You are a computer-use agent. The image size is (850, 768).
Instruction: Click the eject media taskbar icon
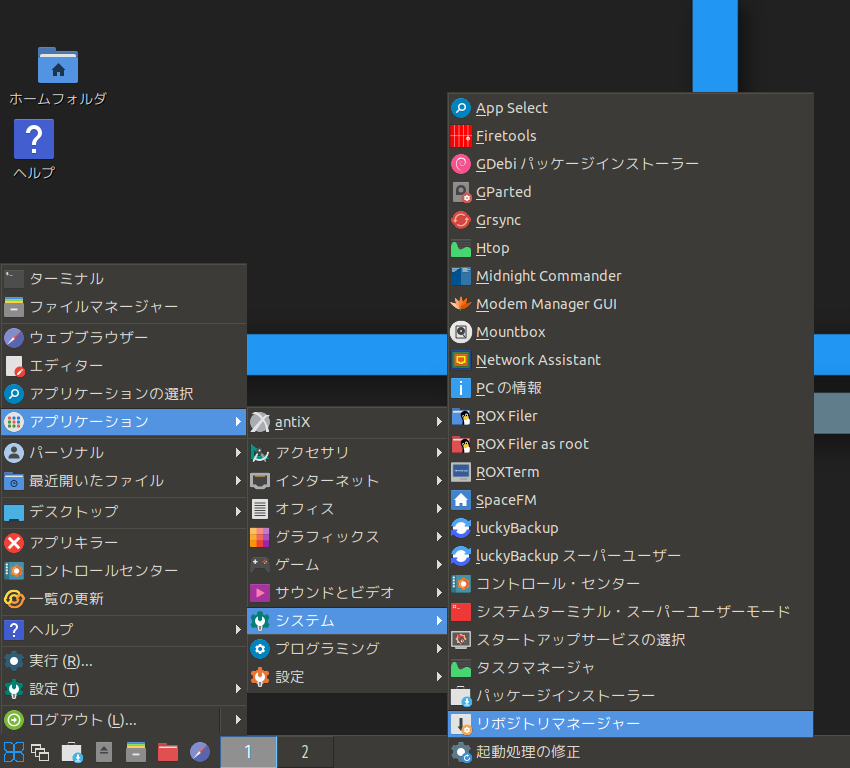(104, 752)
